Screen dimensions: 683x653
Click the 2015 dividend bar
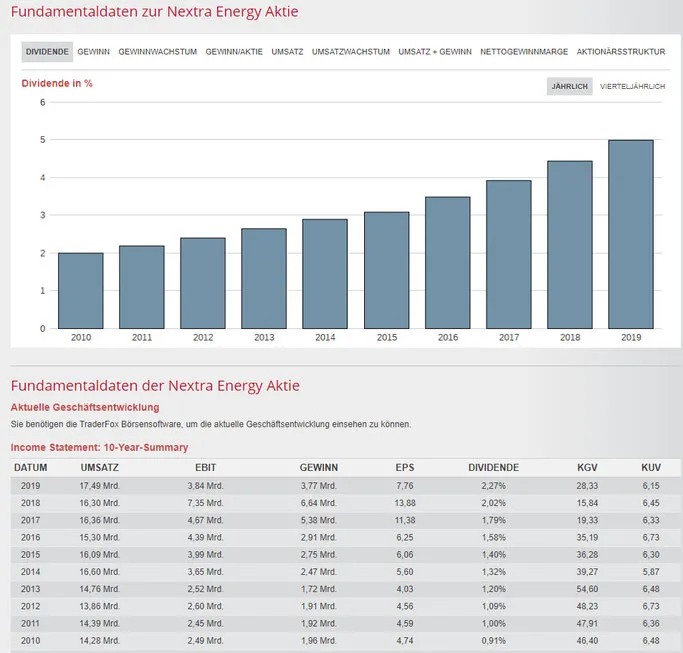click(x=387, y=270)
